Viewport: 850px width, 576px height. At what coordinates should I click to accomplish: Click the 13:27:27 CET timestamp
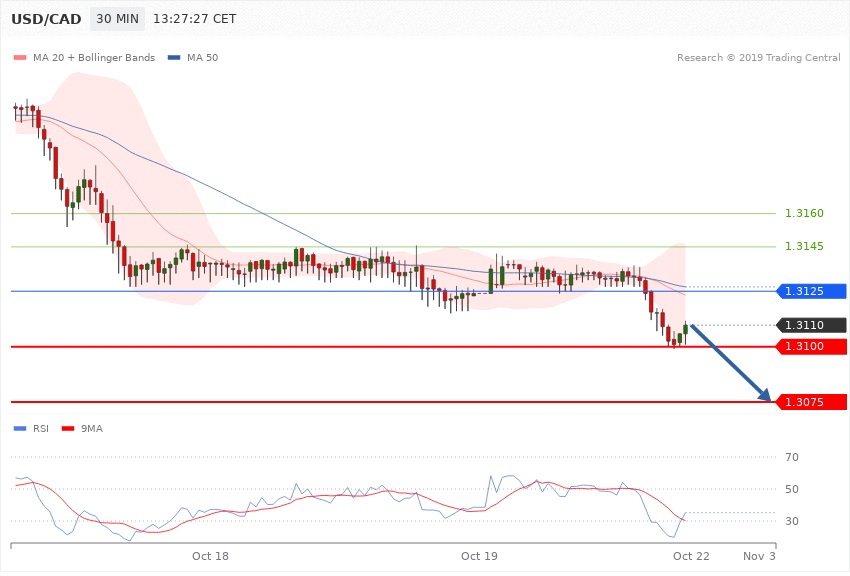200,21
